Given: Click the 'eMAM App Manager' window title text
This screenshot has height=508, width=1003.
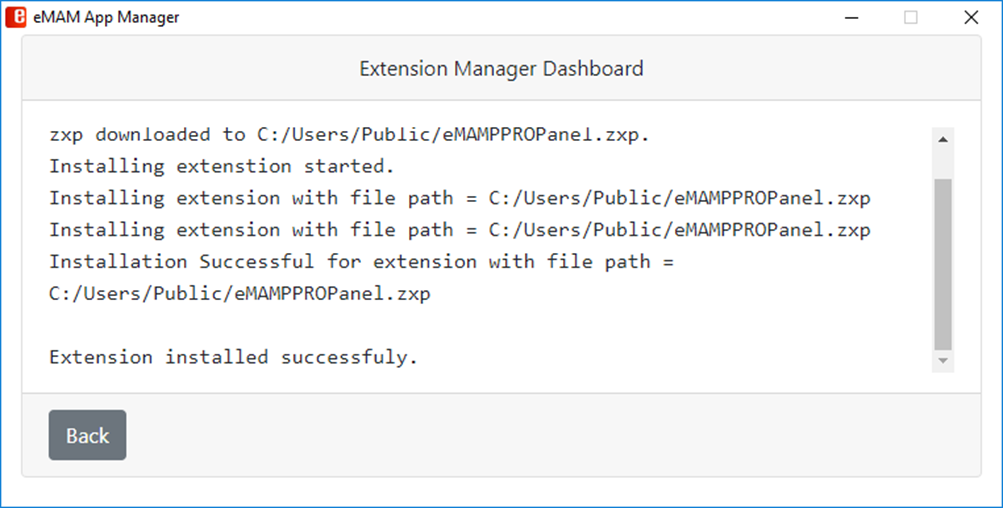Looking at the screenshot, I should 106,17.
